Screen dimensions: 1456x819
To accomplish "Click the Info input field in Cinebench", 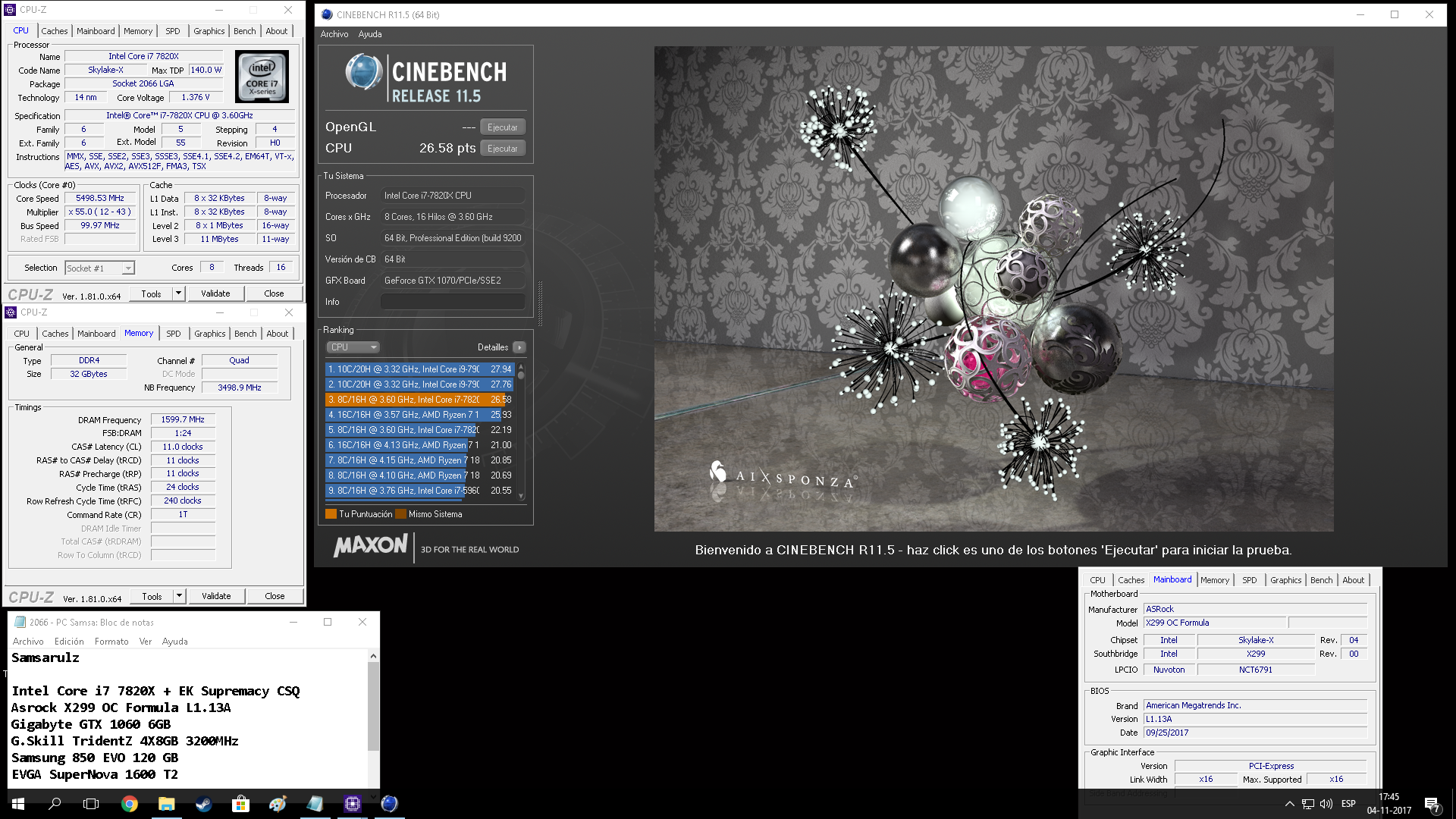I will (x=453, y=302).
